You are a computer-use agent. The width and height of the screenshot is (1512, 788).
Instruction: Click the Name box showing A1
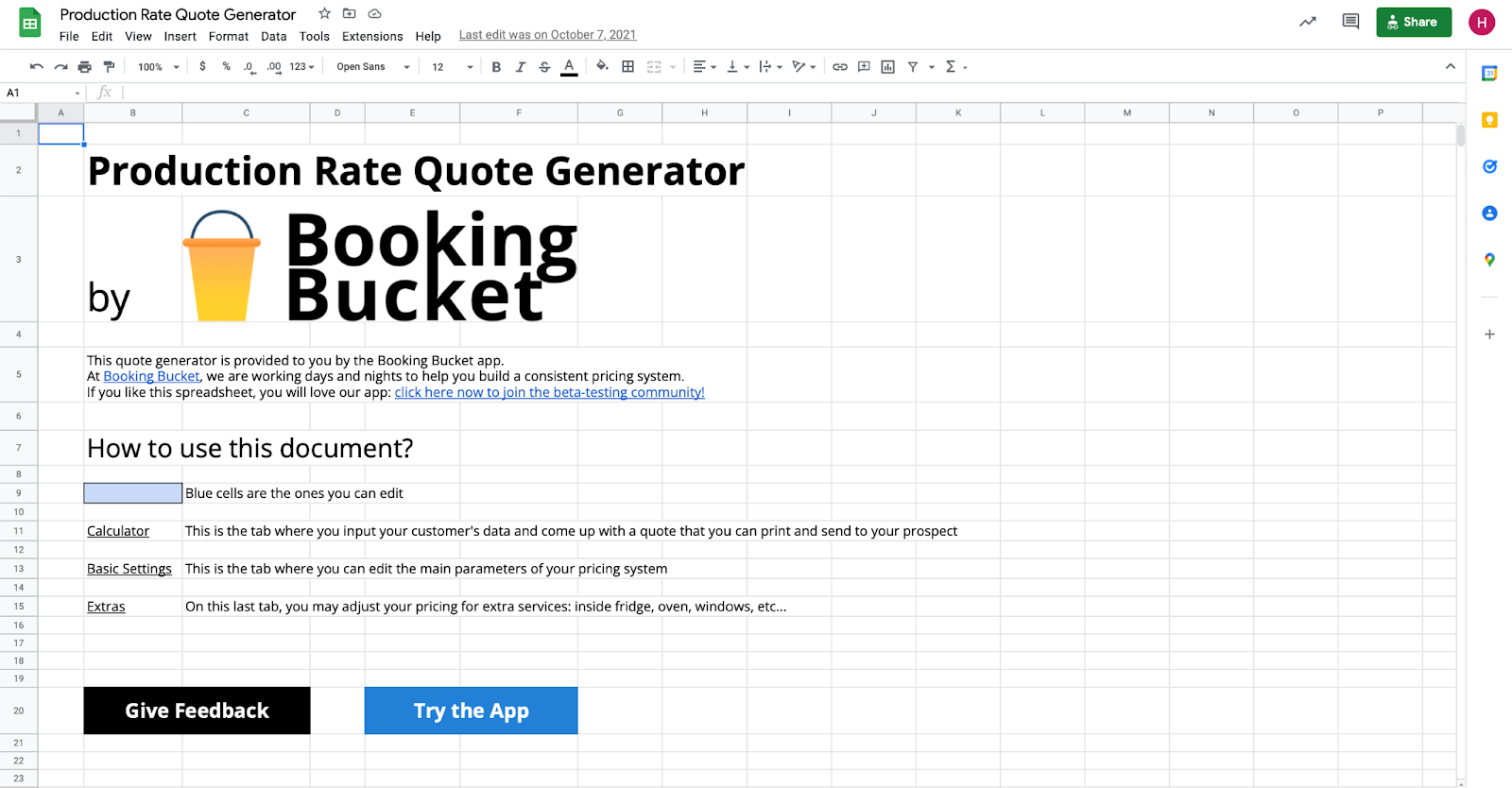click(x=43, y=93)
